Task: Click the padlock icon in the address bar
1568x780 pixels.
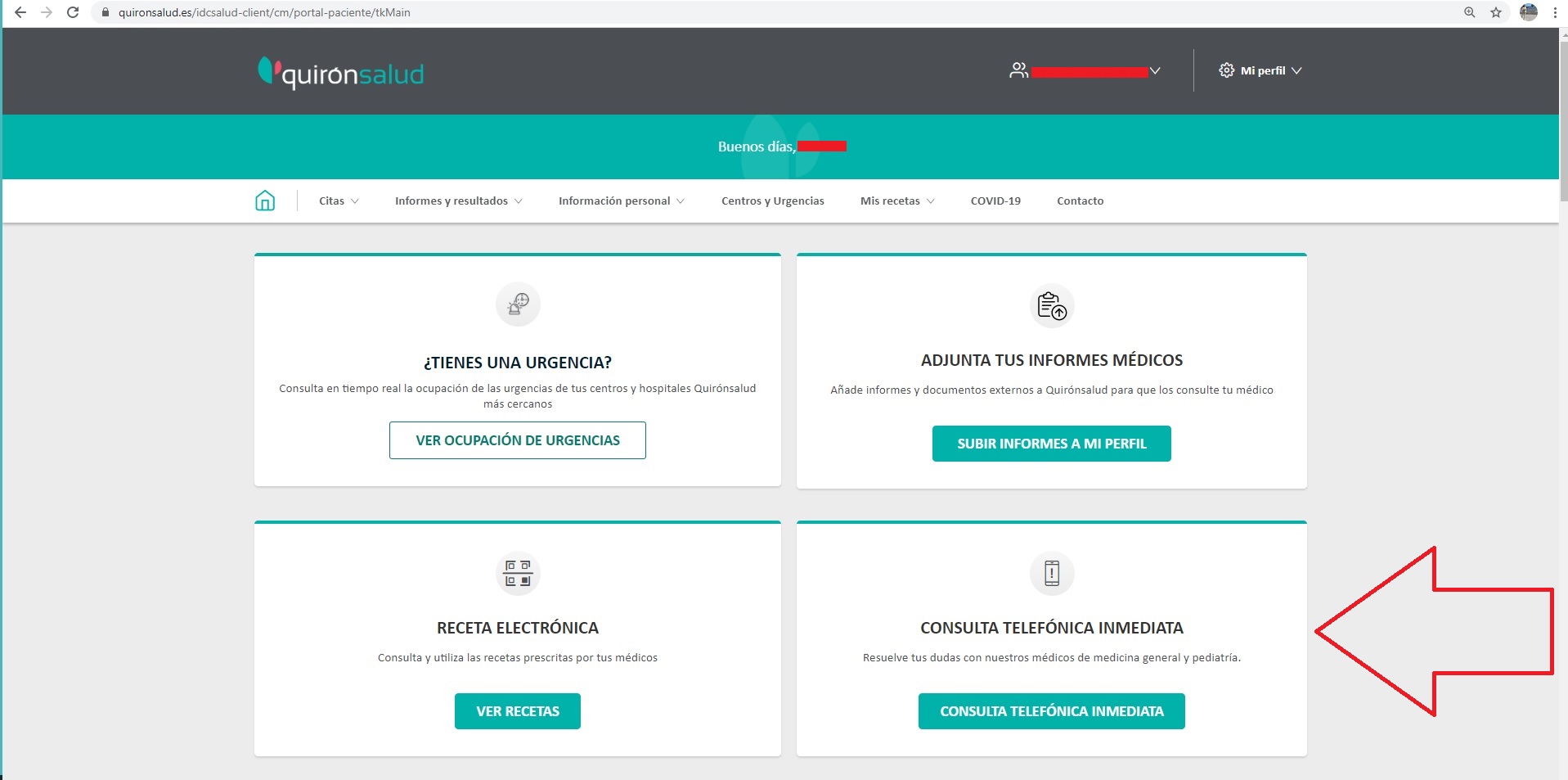Action: tap(105, 12)
